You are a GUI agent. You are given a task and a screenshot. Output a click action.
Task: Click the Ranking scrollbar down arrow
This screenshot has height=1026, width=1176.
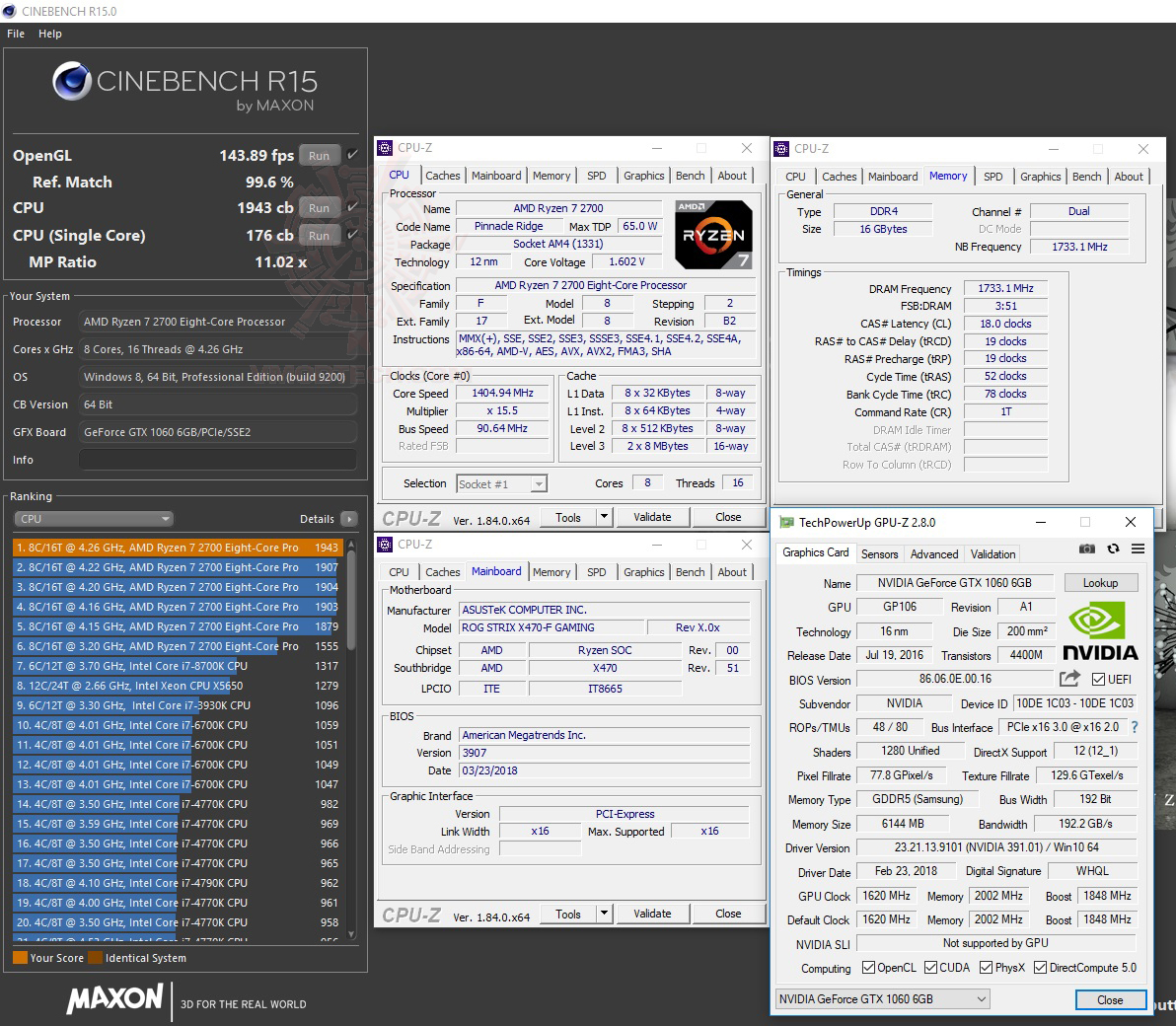(x=351, y=934)
